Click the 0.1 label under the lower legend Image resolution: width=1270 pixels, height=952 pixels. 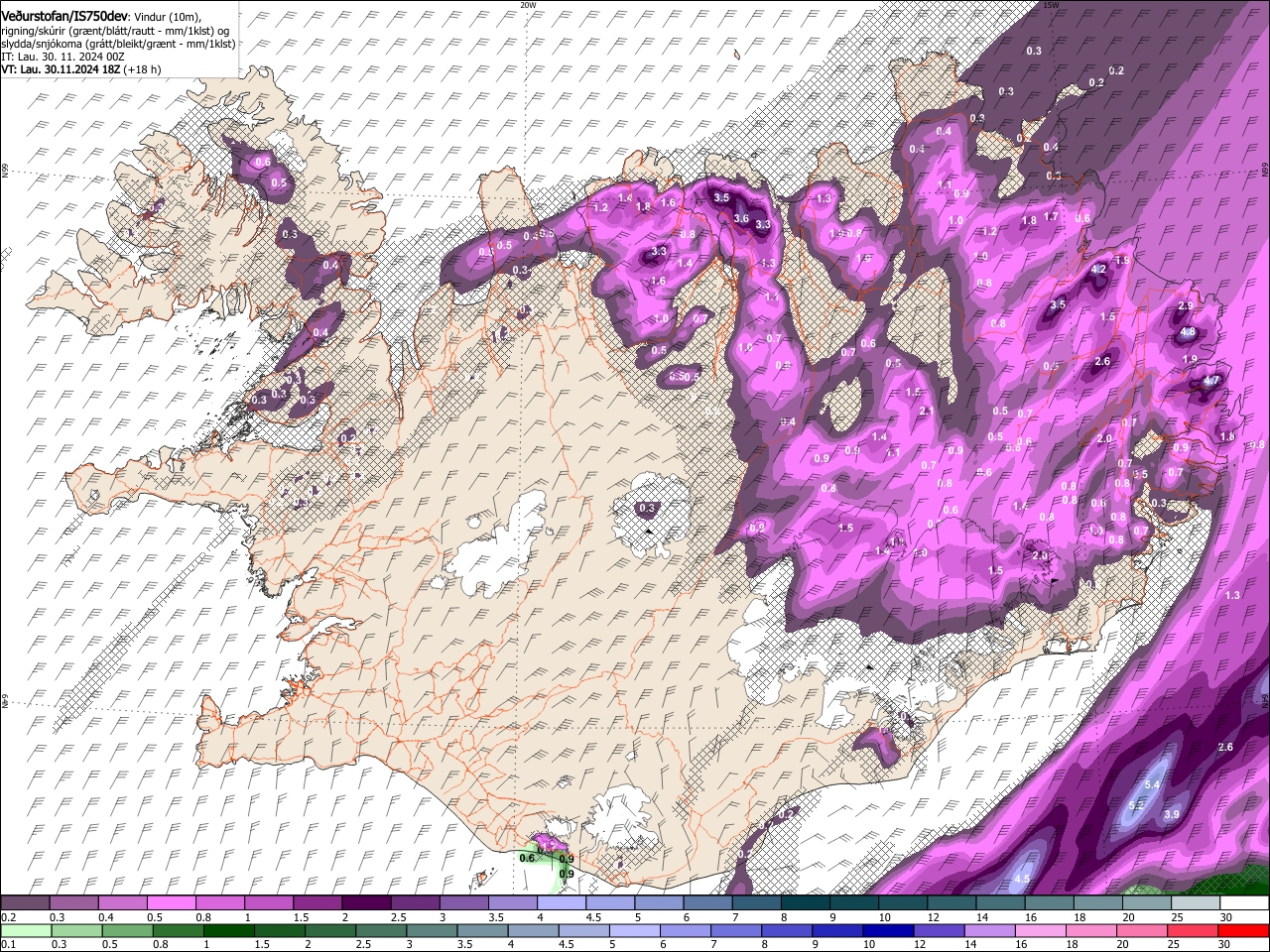(8, 945)
